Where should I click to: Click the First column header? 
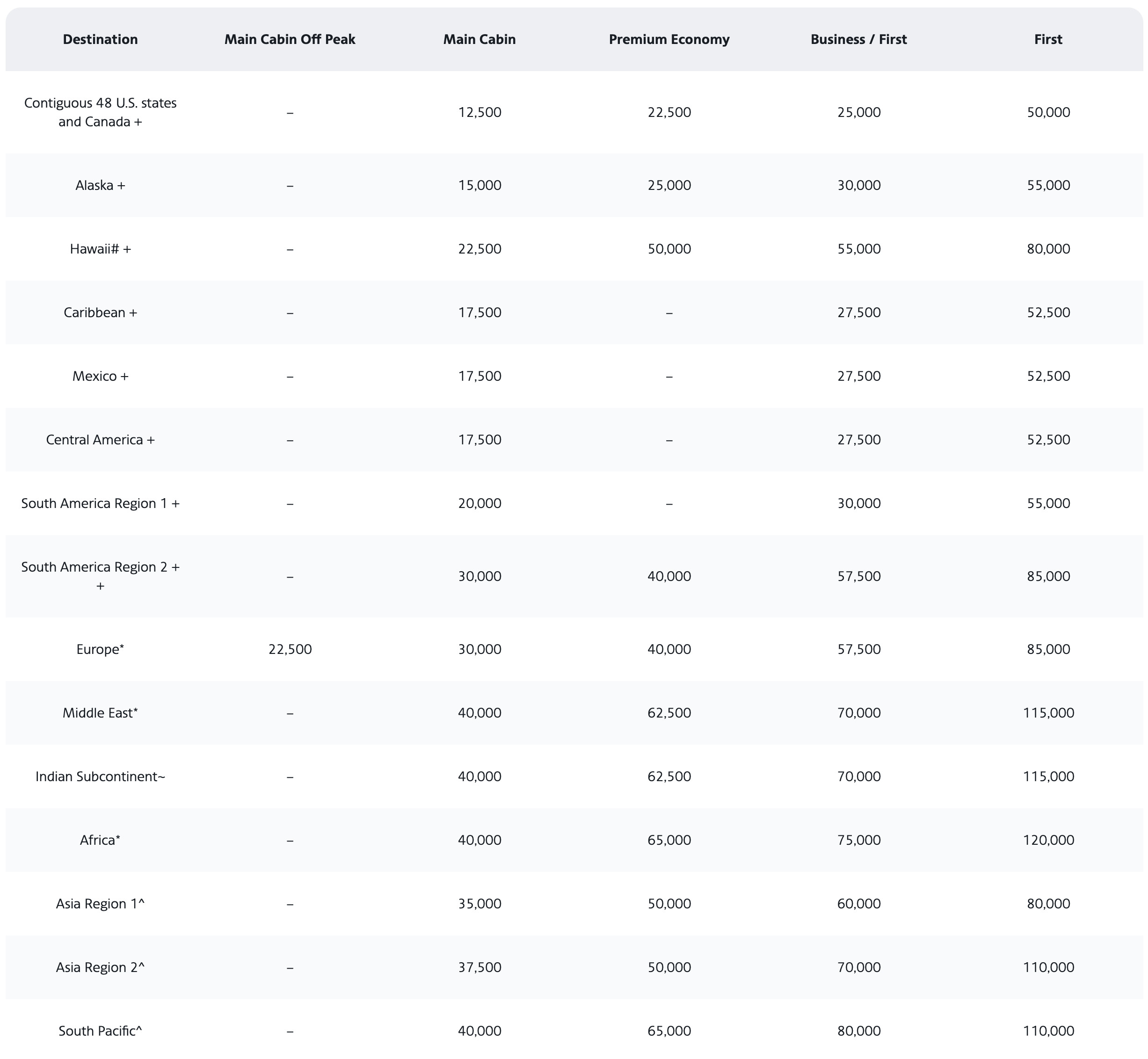[x=1048, y=40]
